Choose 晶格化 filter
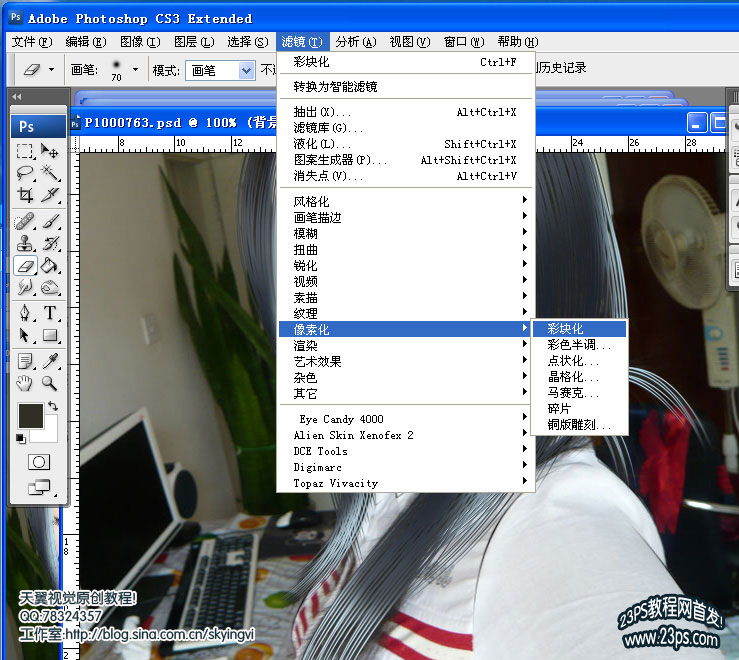 click(579, 377)
